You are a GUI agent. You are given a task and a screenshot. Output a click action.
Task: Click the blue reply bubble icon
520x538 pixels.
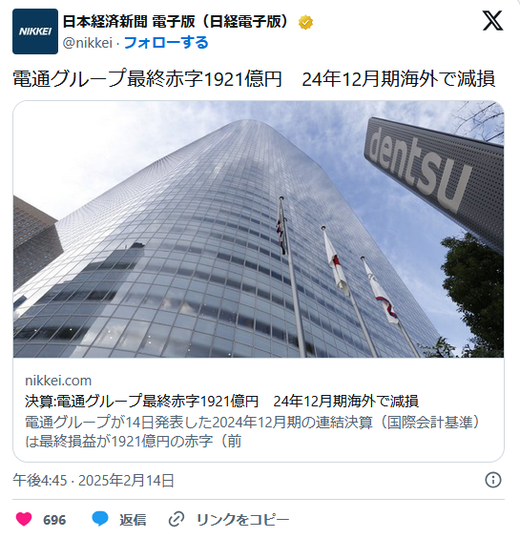100,519
